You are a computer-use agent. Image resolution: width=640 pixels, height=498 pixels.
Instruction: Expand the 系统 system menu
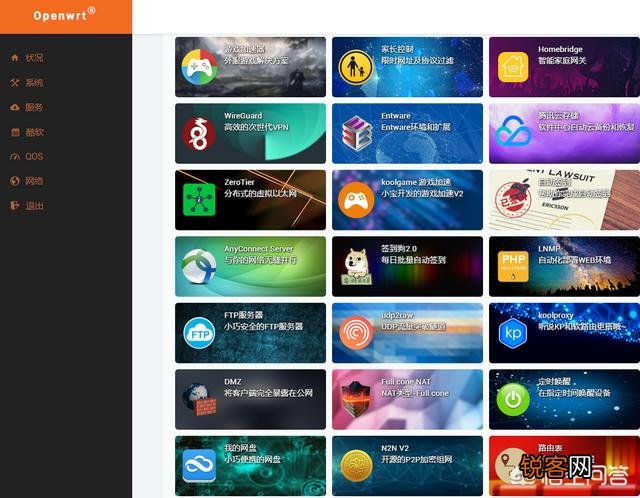(x=34, y=83)
